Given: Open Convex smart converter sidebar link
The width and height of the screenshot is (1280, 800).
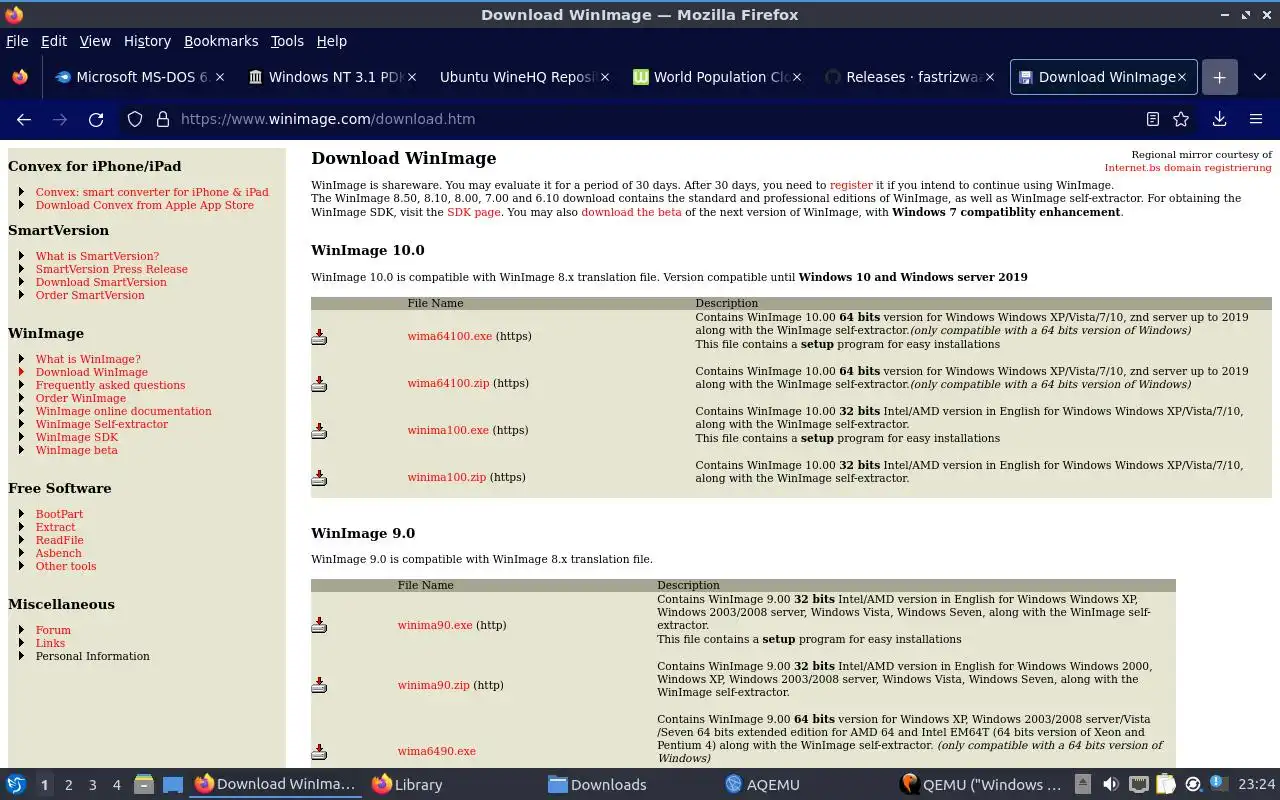Looking at the screenshot, I should [x=152, y=192].
